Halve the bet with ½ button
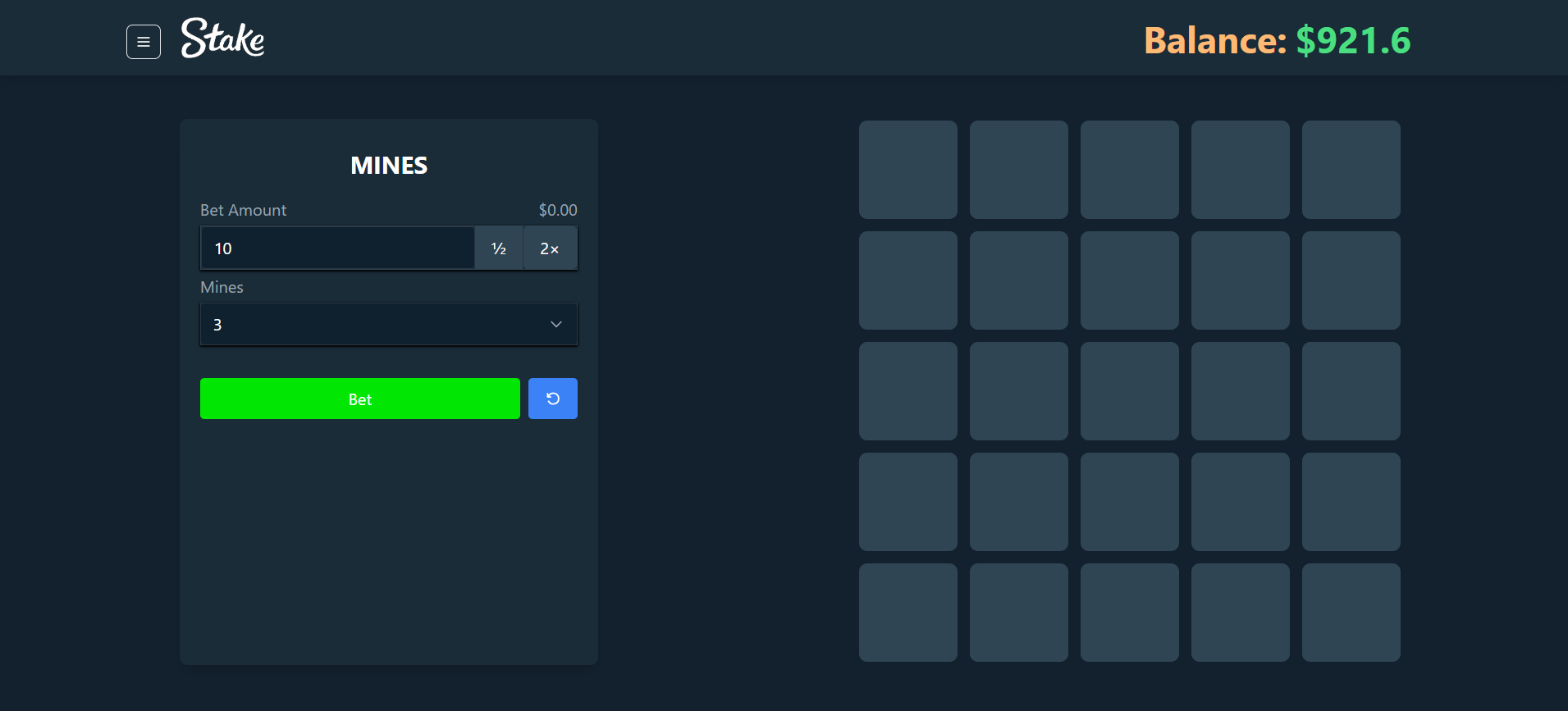The image size is (1568, 711). [498, 248]
